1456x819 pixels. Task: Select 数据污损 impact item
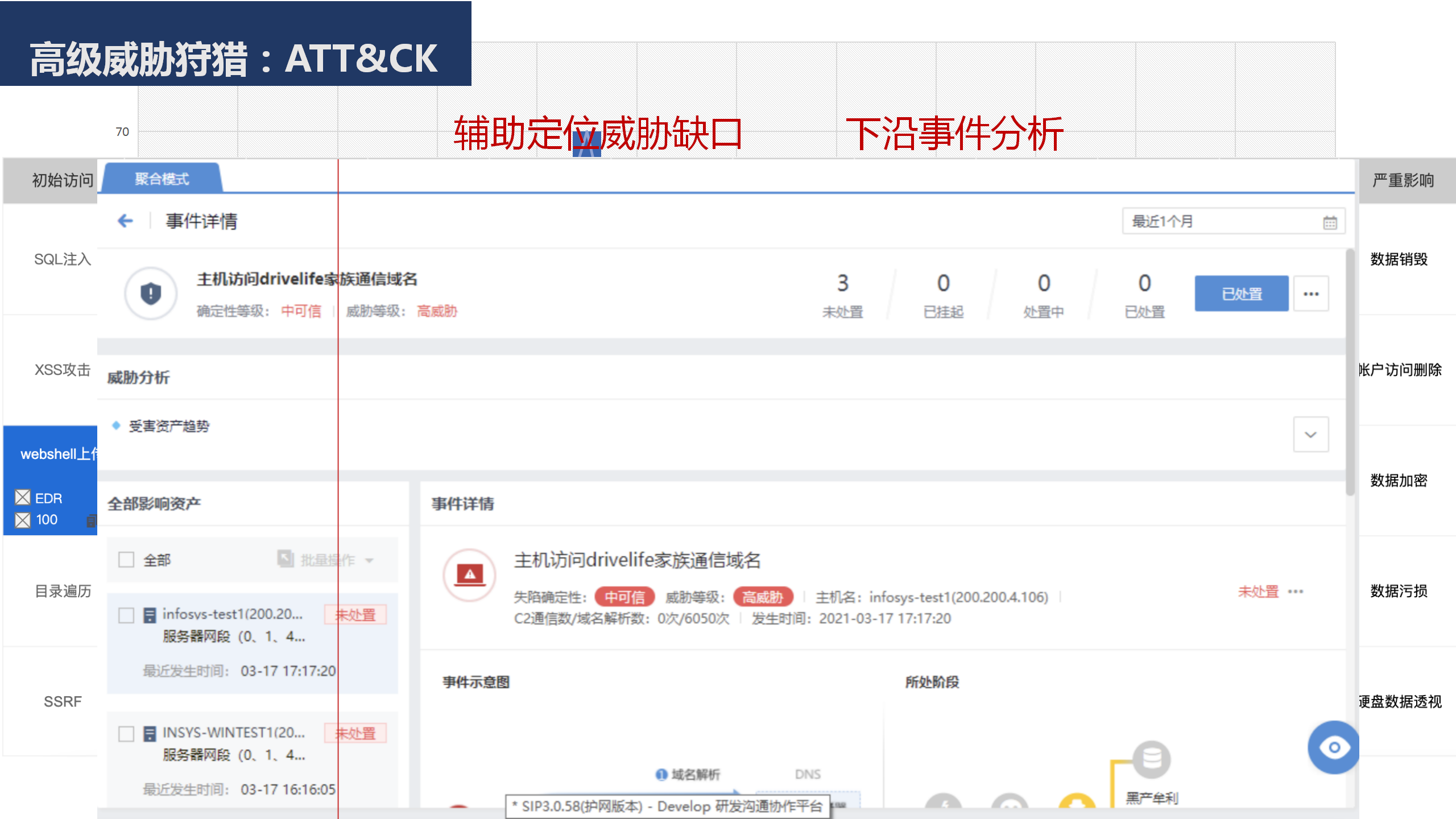[1399, 591]
